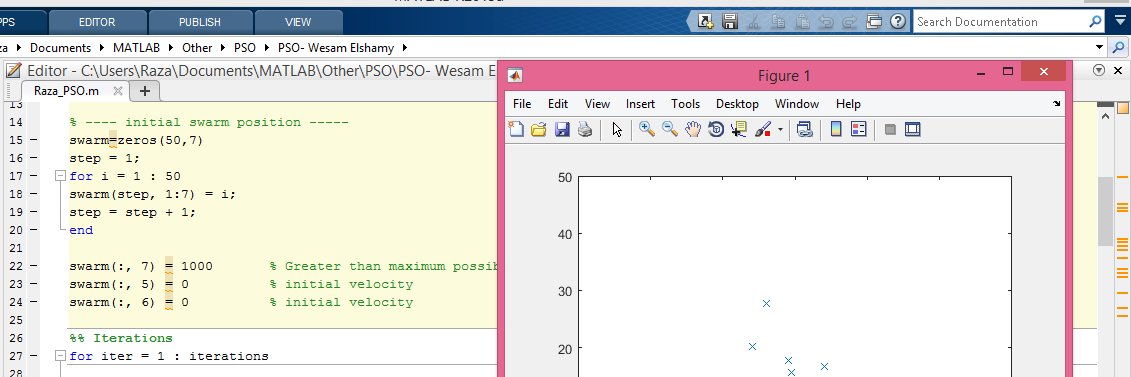
Task: Open file icon in Figure 1 toolbar
Action: (539, 130)
